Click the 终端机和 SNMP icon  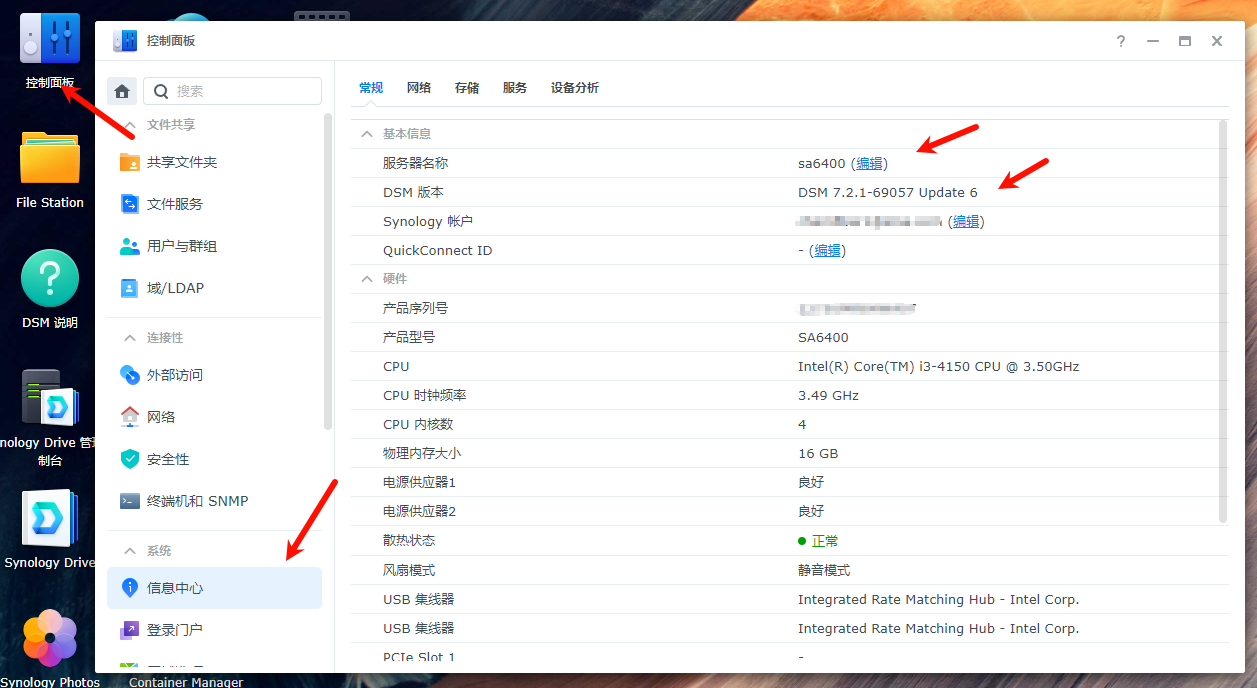tap(130, 501)
